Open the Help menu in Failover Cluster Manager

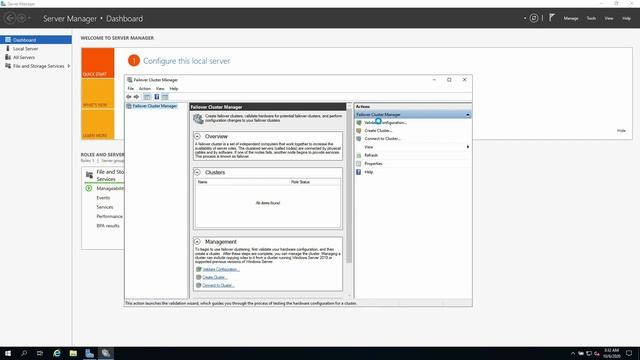[x=174, y=89]
